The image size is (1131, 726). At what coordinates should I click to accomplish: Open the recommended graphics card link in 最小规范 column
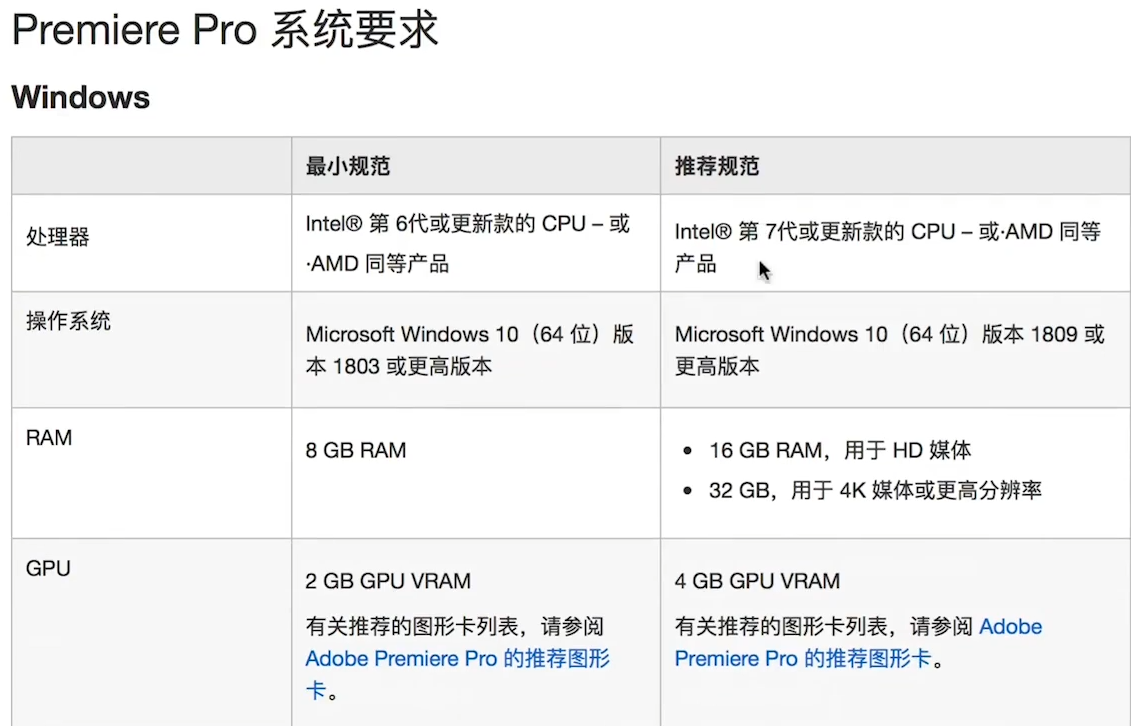coord(457,659)
